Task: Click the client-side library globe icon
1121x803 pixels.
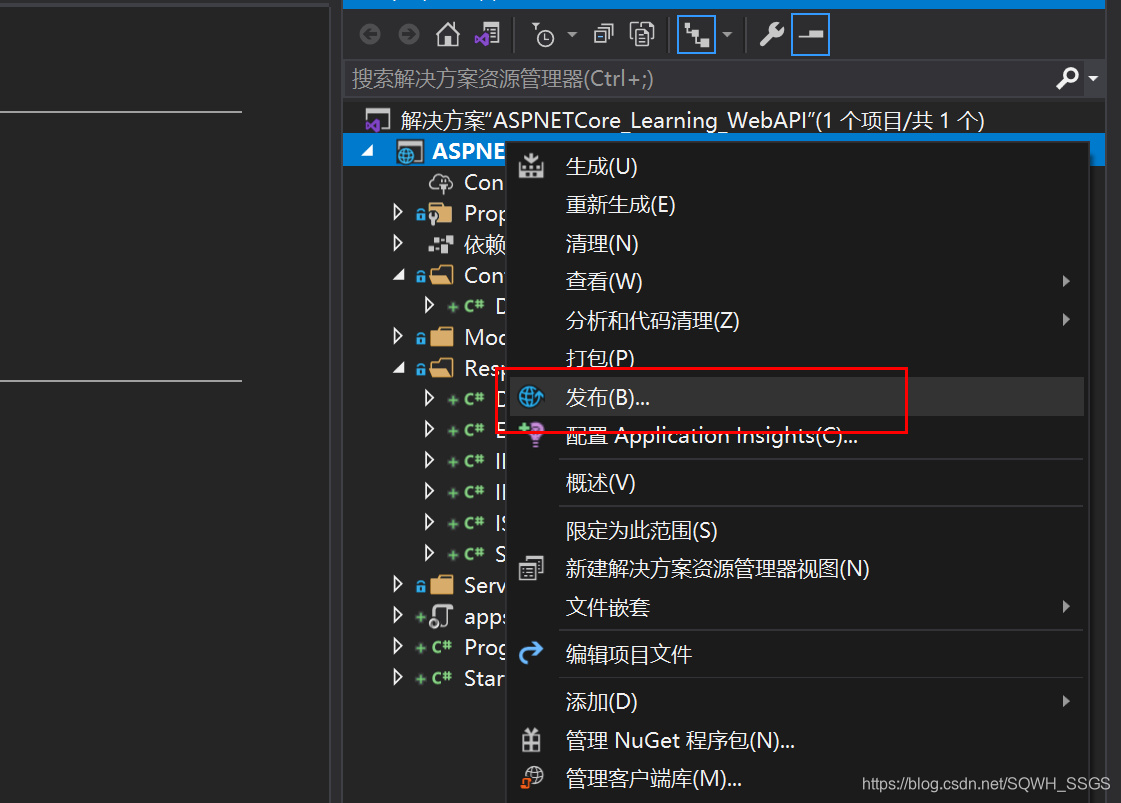Action: [532, 777]
